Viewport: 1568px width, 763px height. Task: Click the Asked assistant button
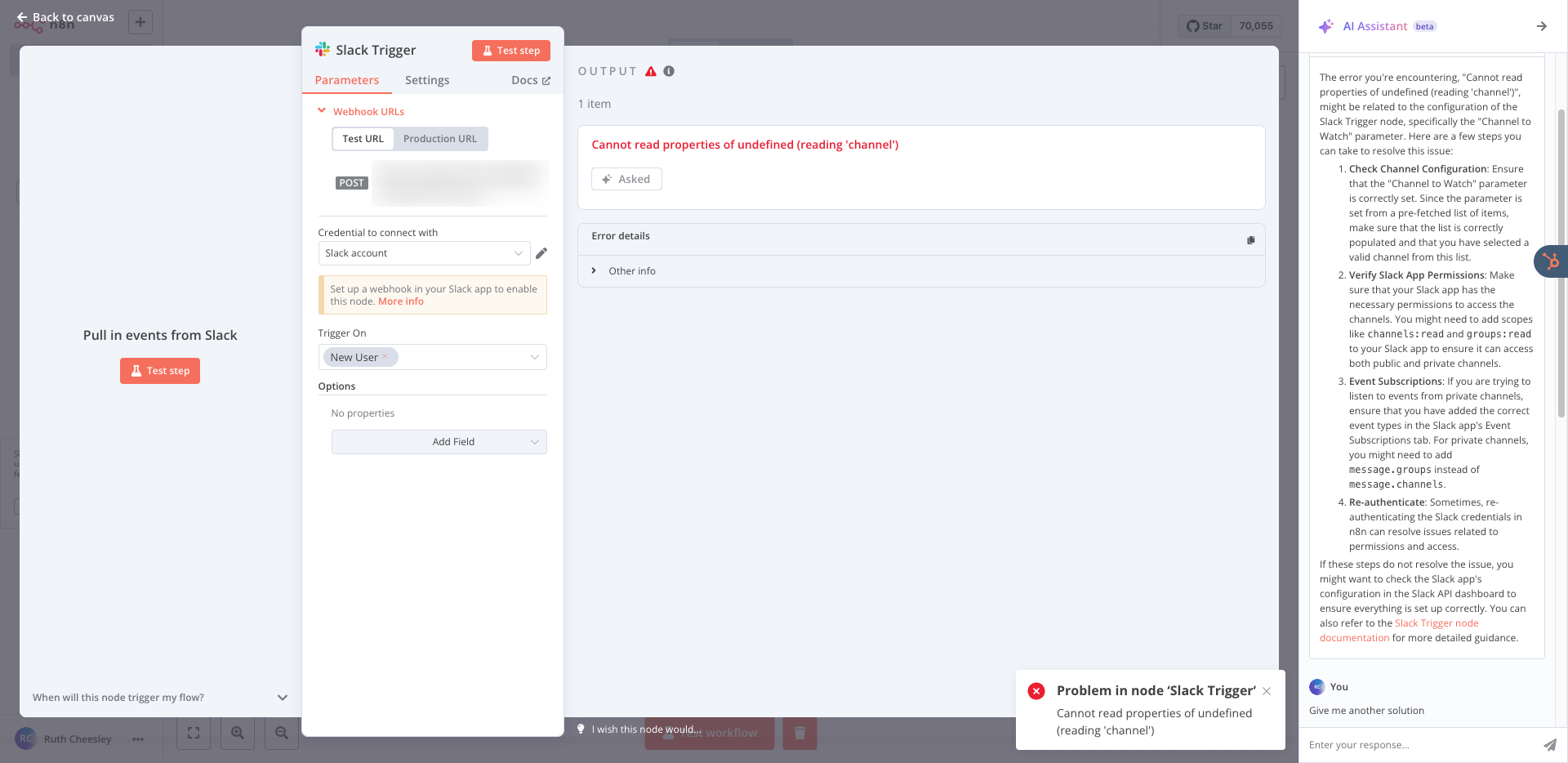coord(626,179)
